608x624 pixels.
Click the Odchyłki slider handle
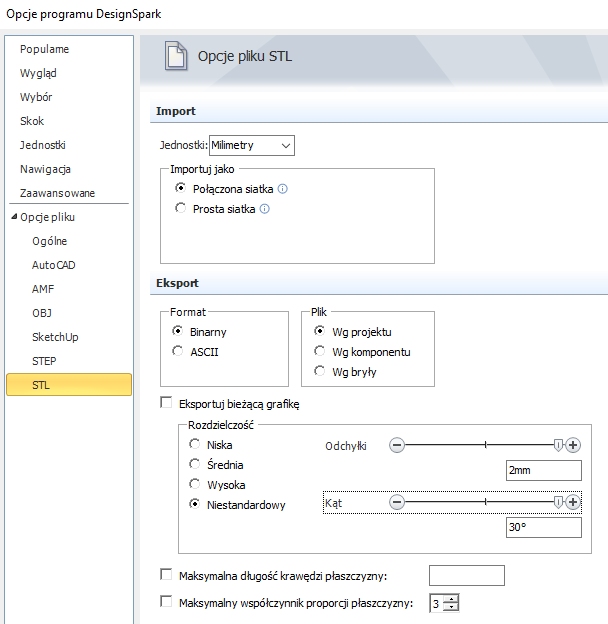[x=558, y=446]
